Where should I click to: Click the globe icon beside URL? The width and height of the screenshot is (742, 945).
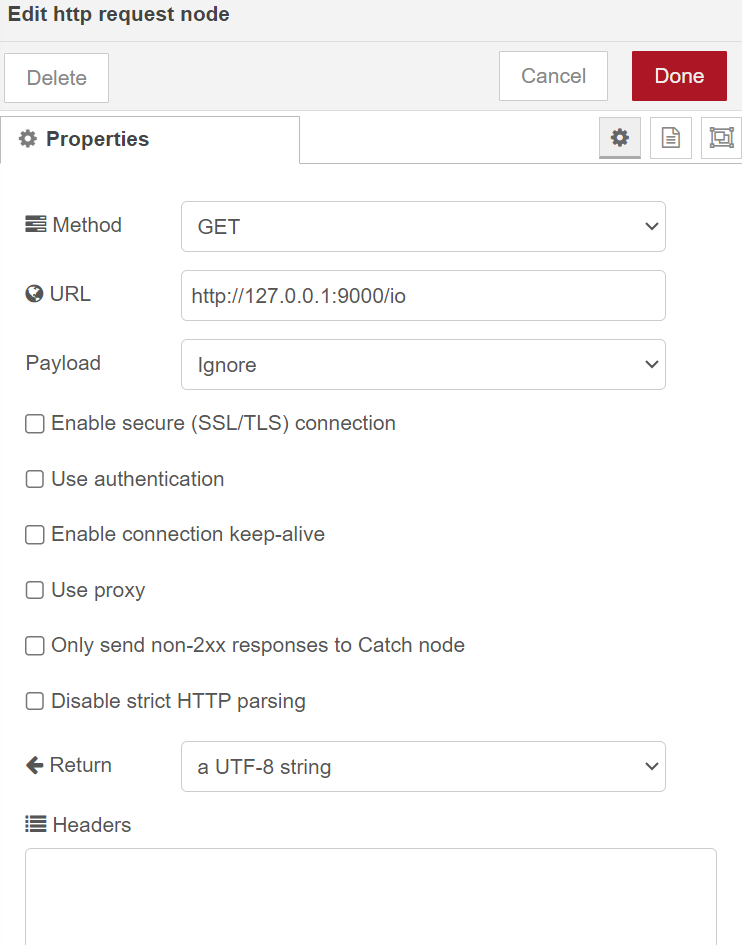[35, 294]
